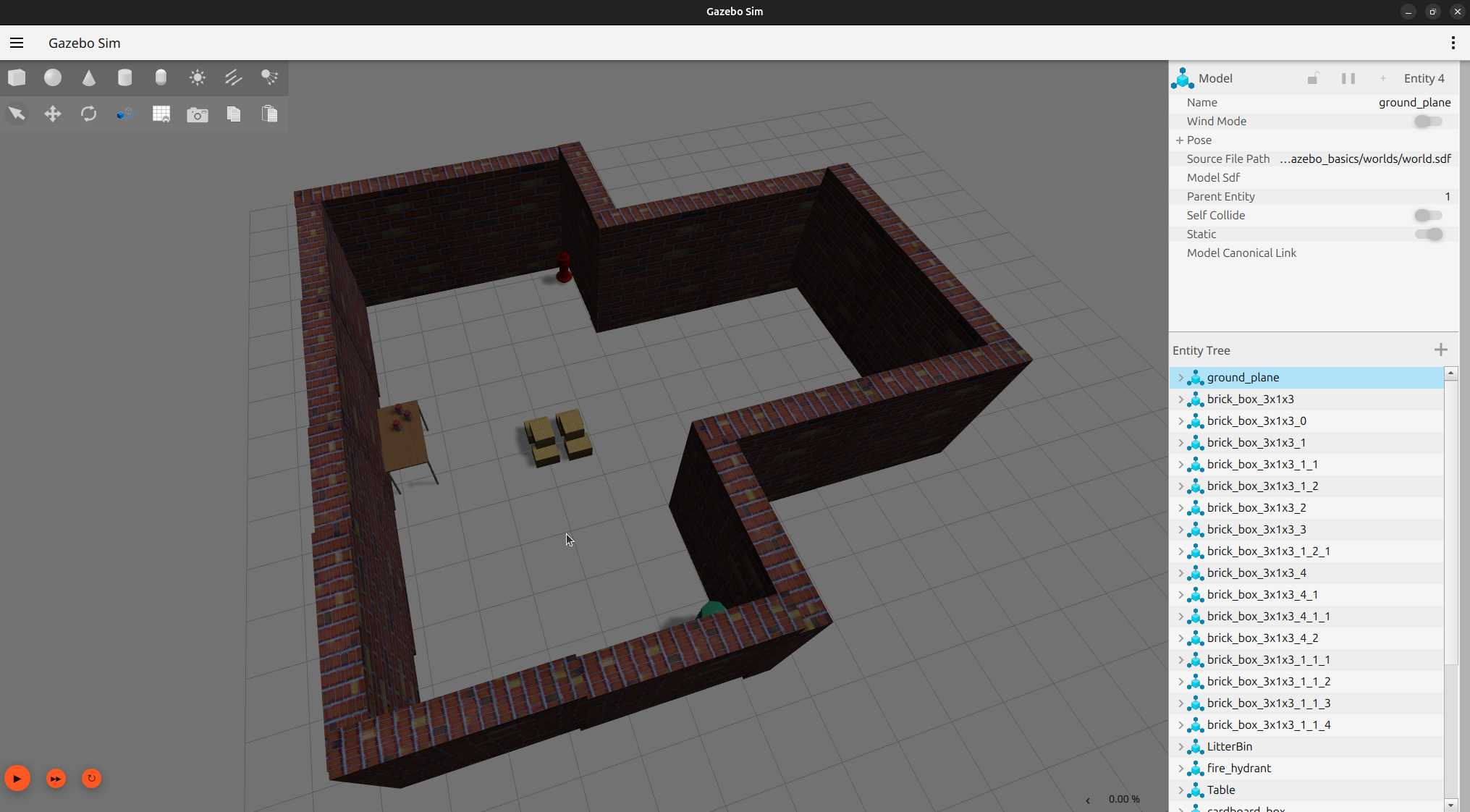Expand the LitterBin entity
Viewport: 1470px width, 812px height.
(1180, 747)
